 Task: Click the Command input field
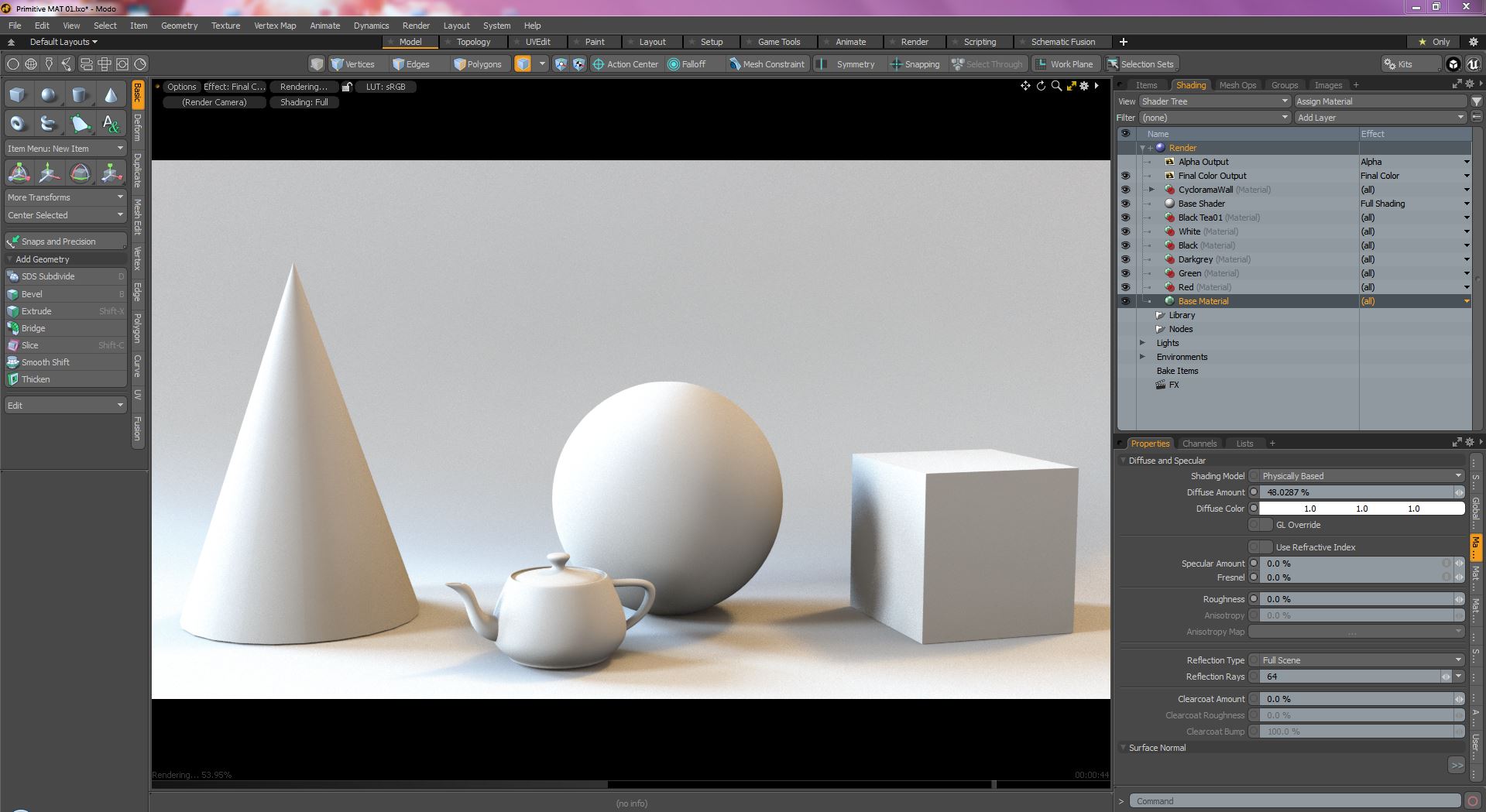[1293, 801]
